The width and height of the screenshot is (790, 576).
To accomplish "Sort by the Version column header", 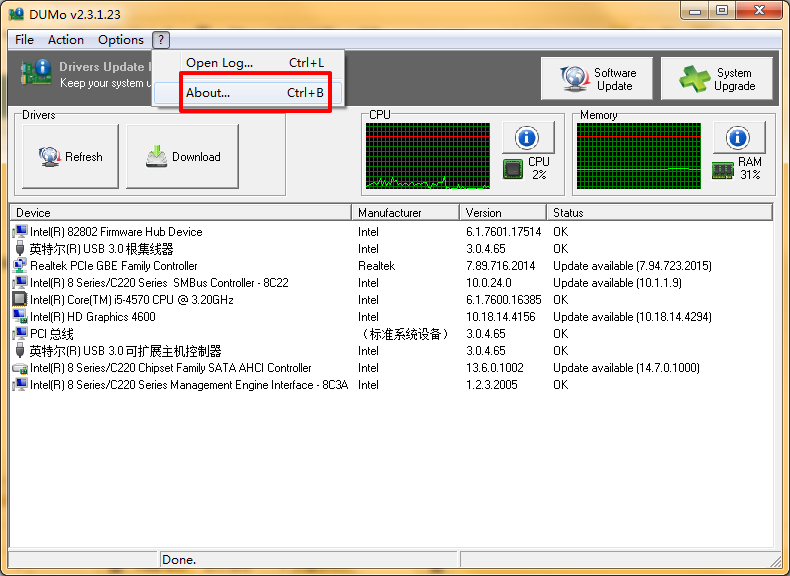I will [x=503, y=213].
